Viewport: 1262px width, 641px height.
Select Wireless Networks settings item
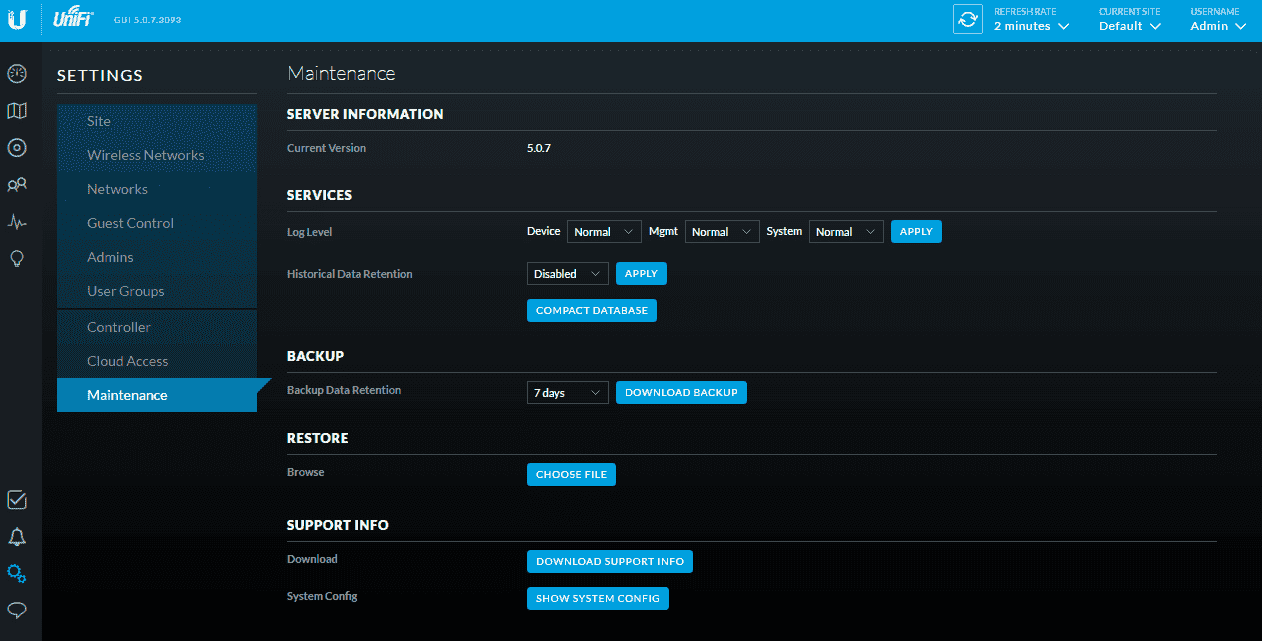[x=157, y=155]
